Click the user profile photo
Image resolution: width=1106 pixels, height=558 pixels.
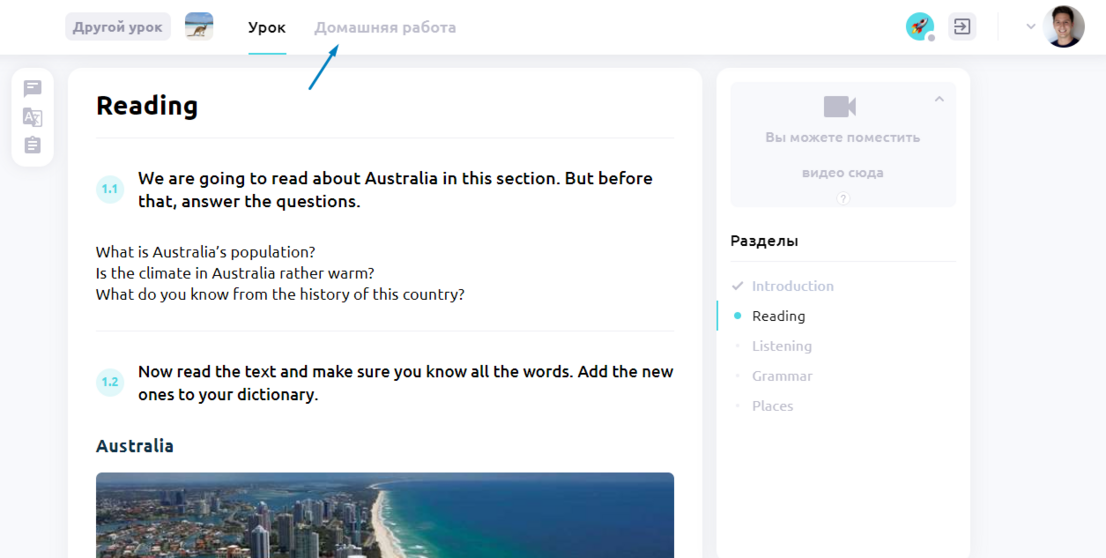[1064, 27]
